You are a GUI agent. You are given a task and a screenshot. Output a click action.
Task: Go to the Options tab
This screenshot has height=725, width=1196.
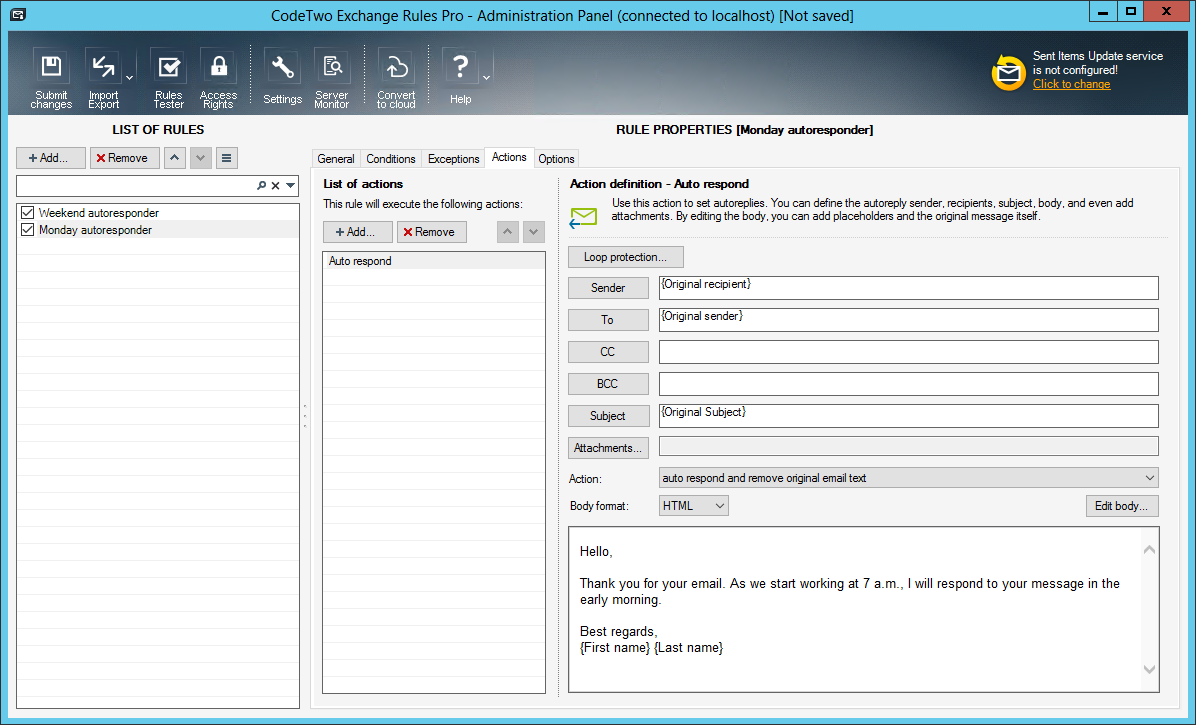556,159
